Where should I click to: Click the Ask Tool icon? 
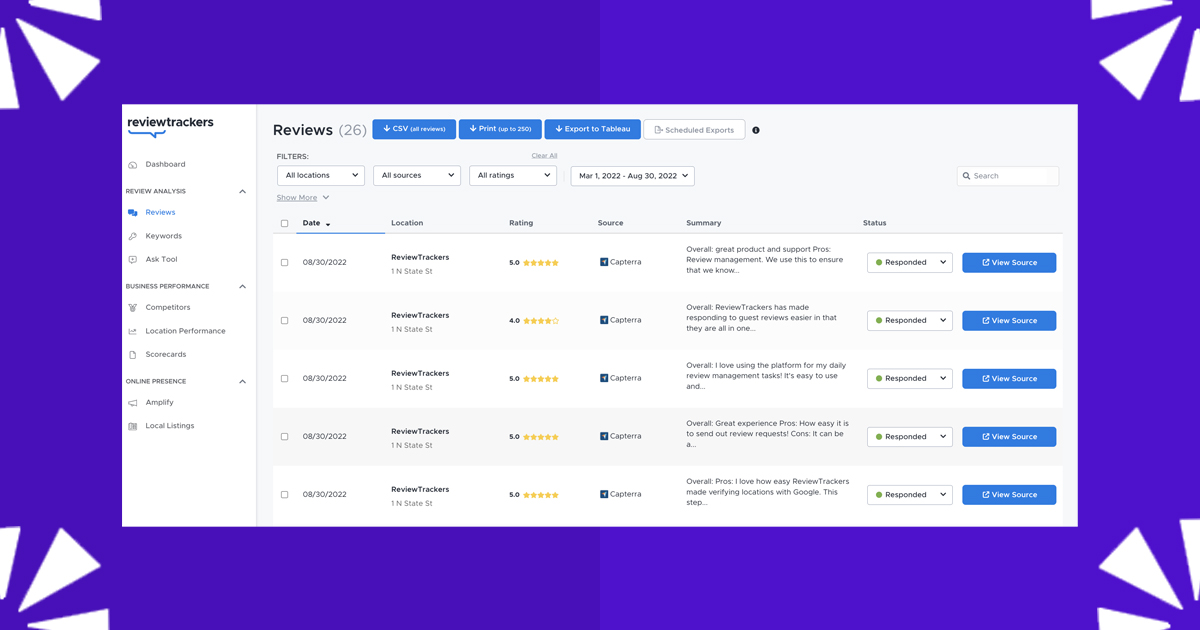pos(133,260)
